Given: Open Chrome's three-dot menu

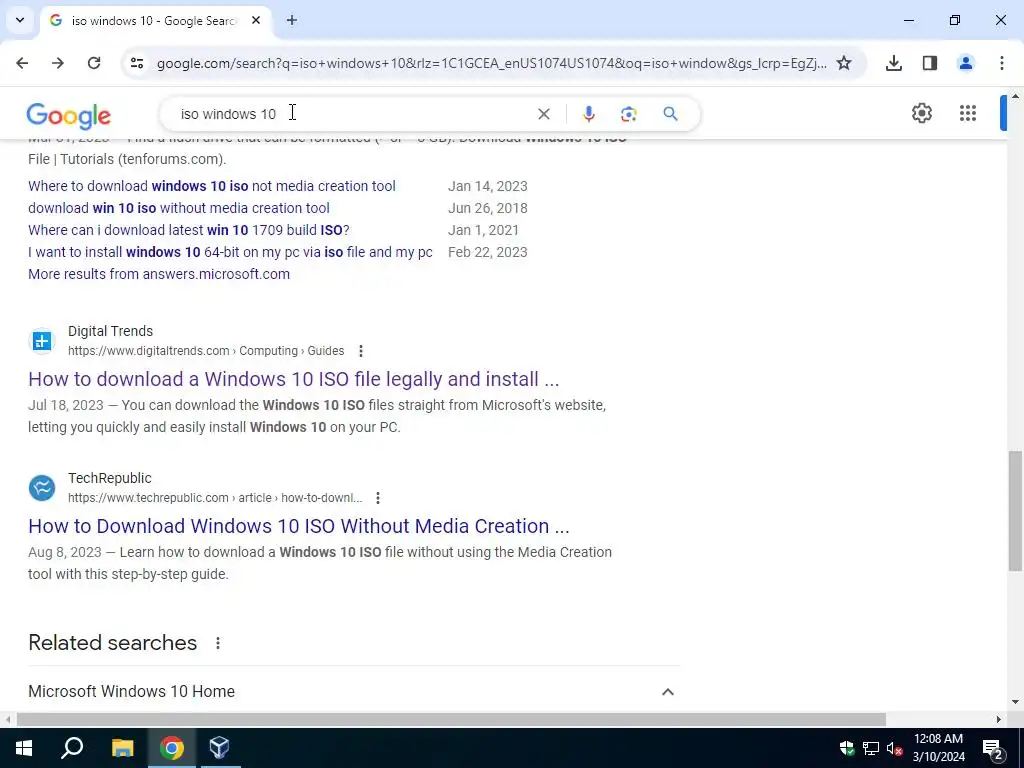Looking at the screenshot, I should [1002, 63].
